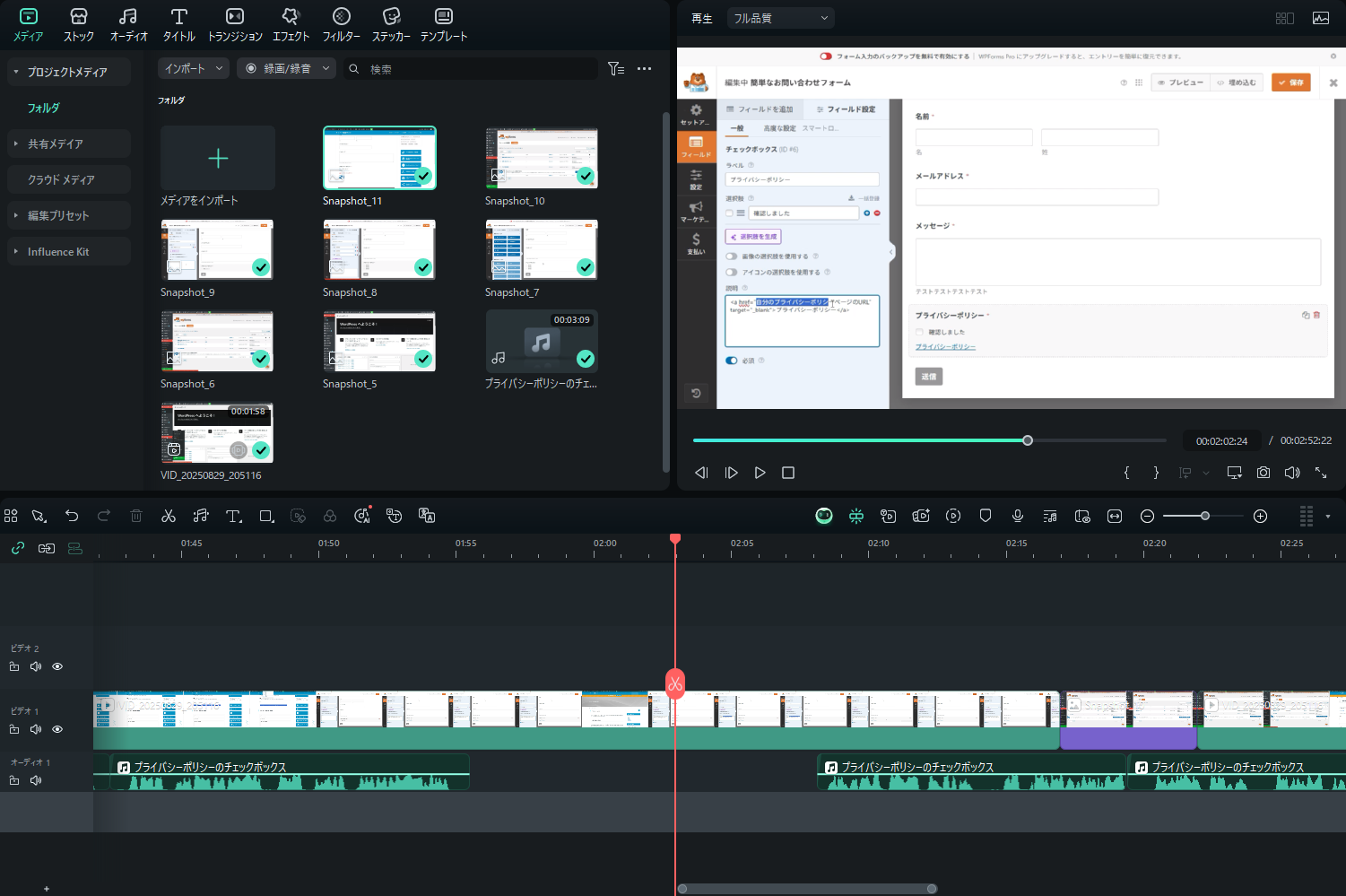Open the preview scope image icon

point(1321,18)
